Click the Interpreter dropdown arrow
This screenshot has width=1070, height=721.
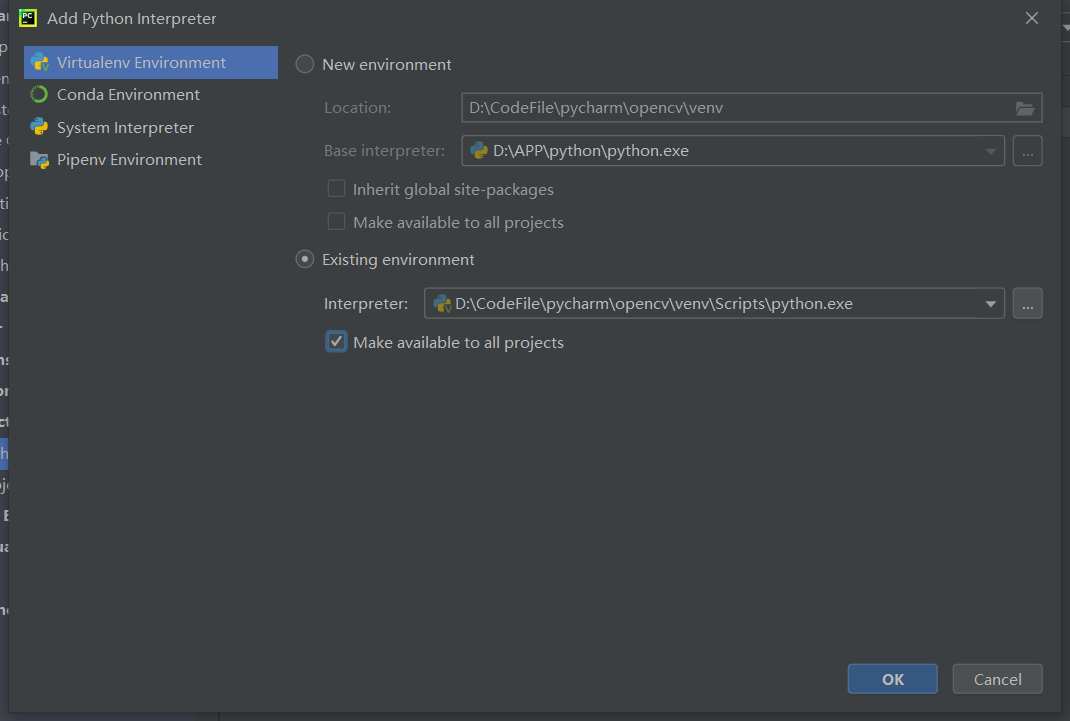click(x=990, y=304)
